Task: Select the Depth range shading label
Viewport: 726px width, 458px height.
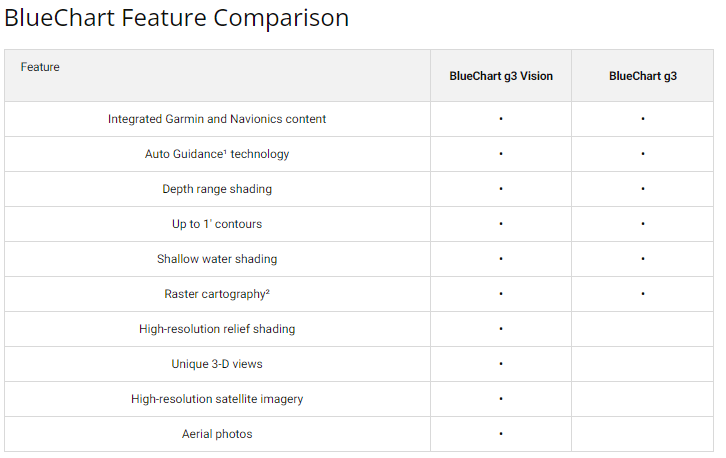Action: (217, 189)
